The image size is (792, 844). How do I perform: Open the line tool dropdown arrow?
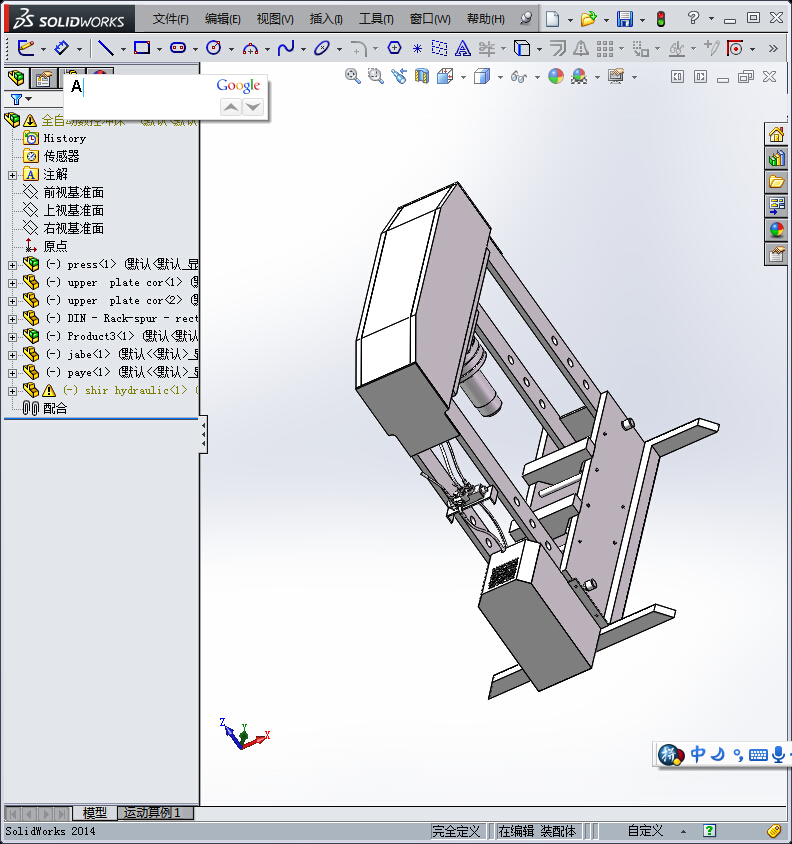[x=123, y=50]
